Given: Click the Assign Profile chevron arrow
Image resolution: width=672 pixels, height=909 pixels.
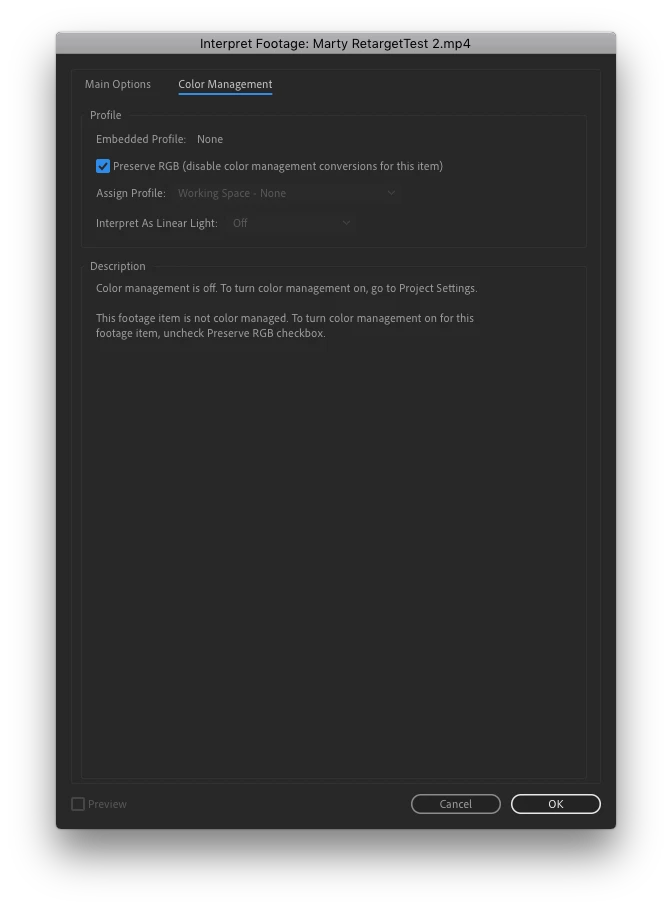Looking at the screenshot, I should (391, 193).
